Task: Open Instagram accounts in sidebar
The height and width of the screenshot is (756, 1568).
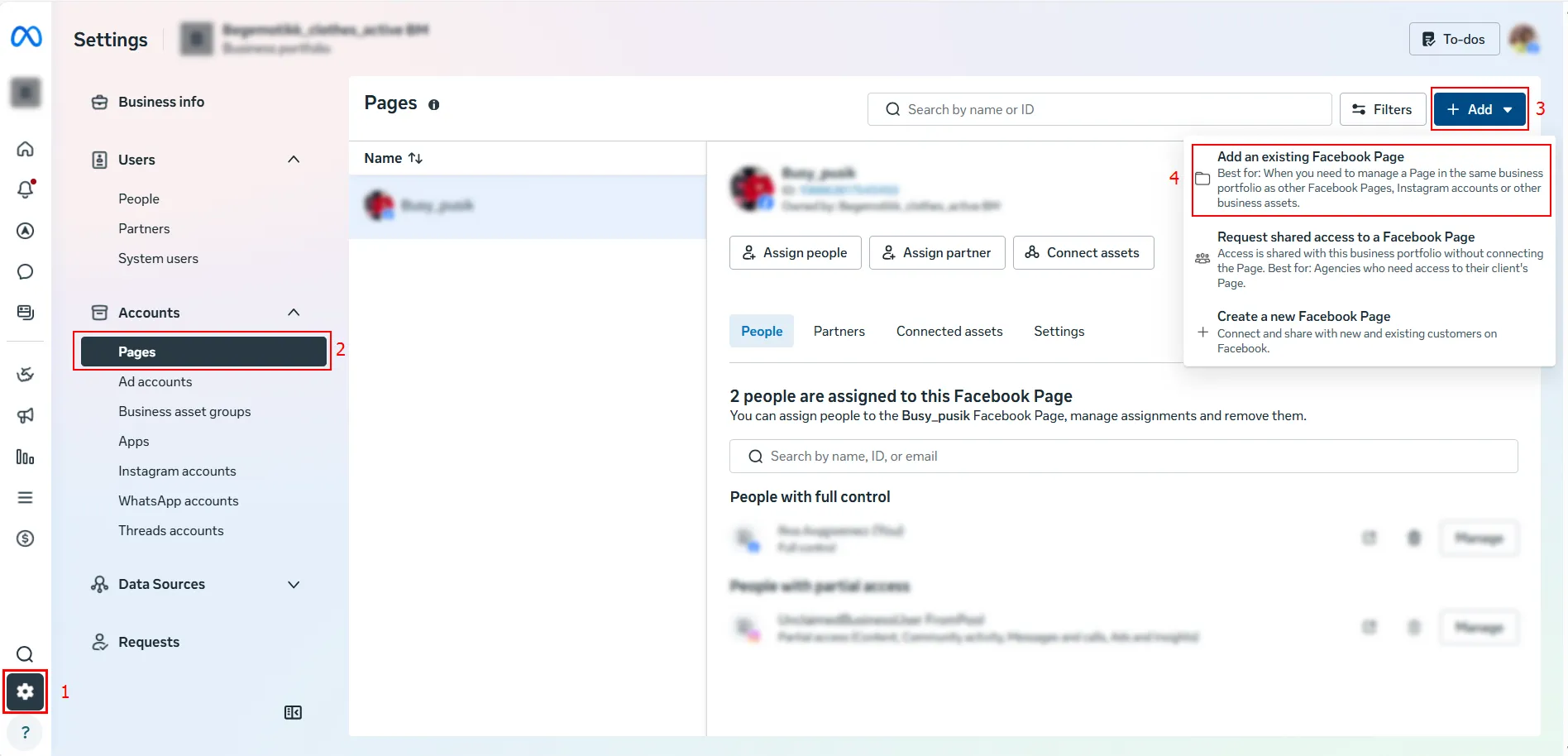Action: coord(177,471)
